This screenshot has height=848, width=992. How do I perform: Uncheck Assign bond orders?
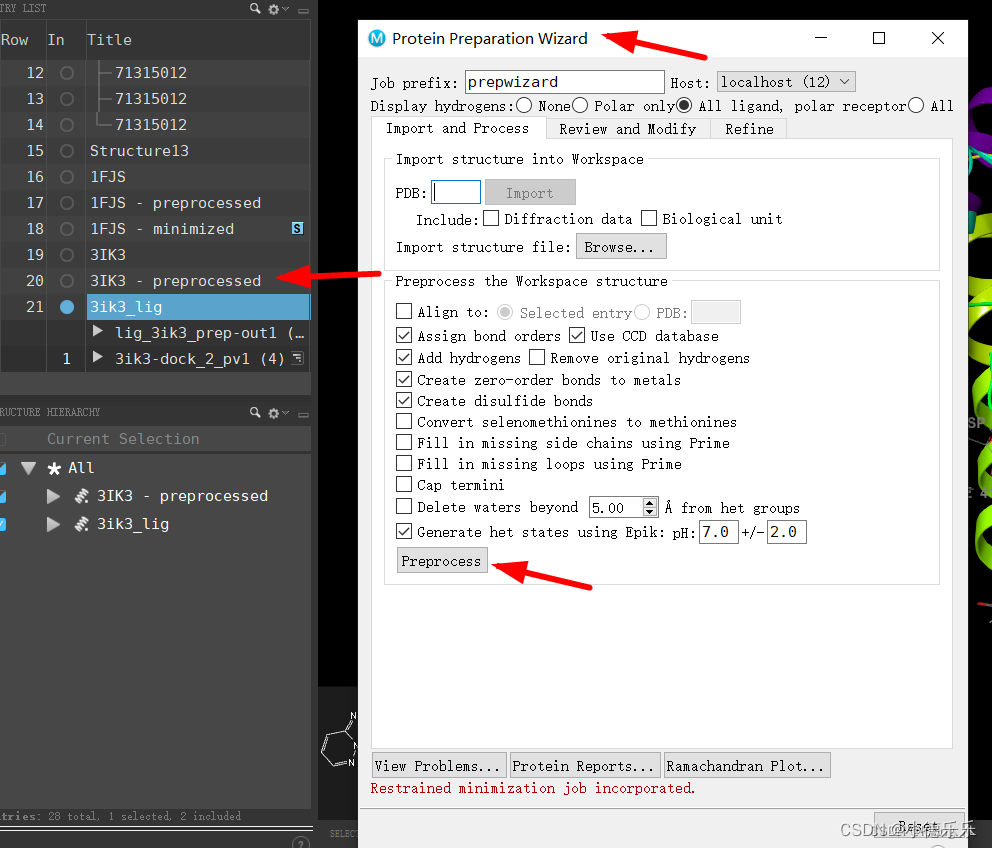[x=404, y=335]
